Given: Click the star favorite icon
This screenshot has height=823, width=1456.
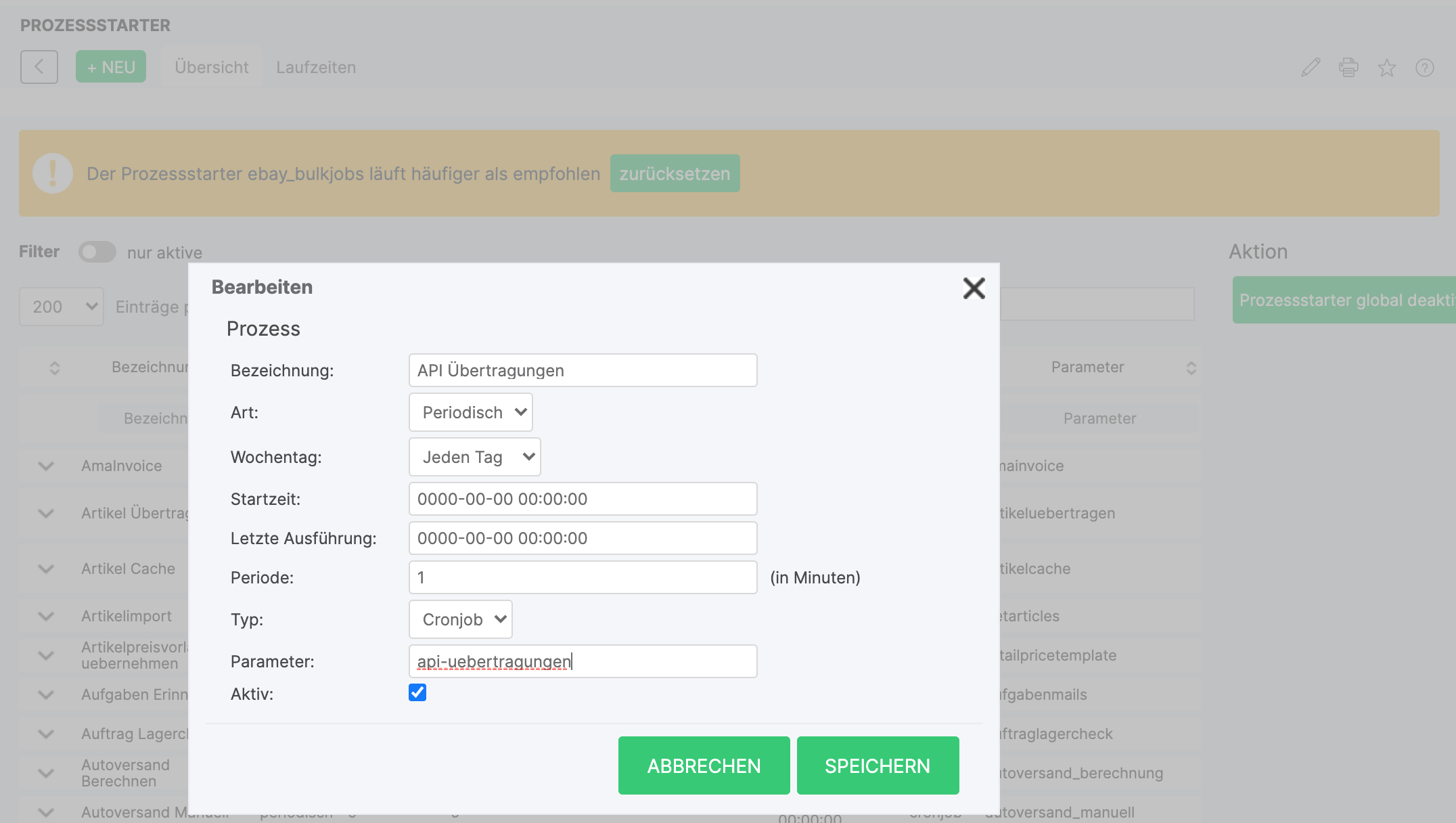Looking at the screenshot, I should coord(1386,68).
